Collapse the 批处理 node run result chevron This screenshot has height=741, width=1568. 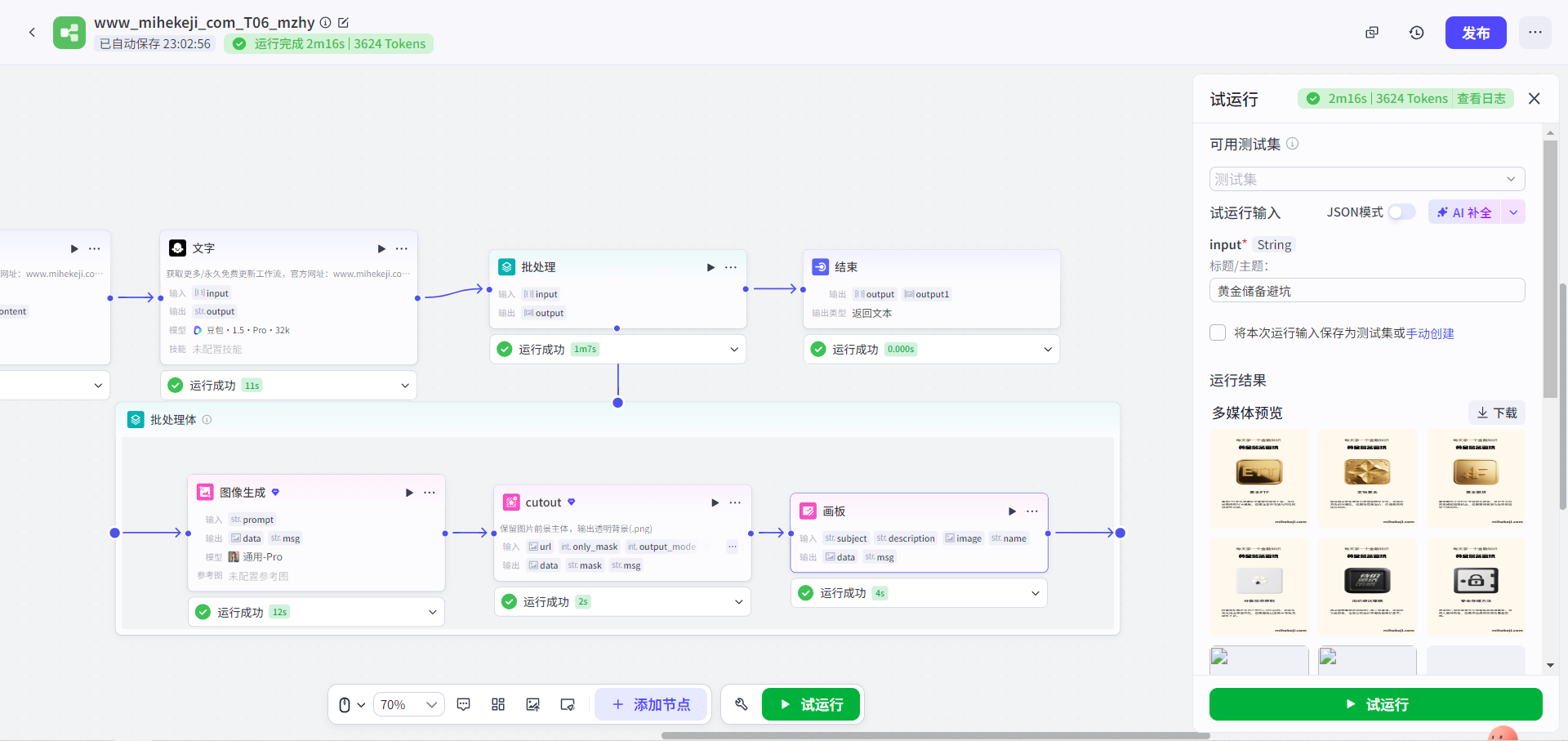point(733,349)
